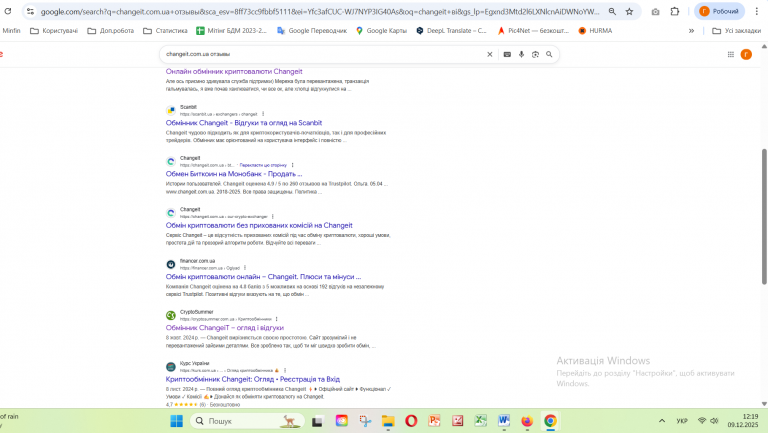Open the Статистика bookmark folder
Viewport: 768px width, 433px height.
(x=165, y=30)
